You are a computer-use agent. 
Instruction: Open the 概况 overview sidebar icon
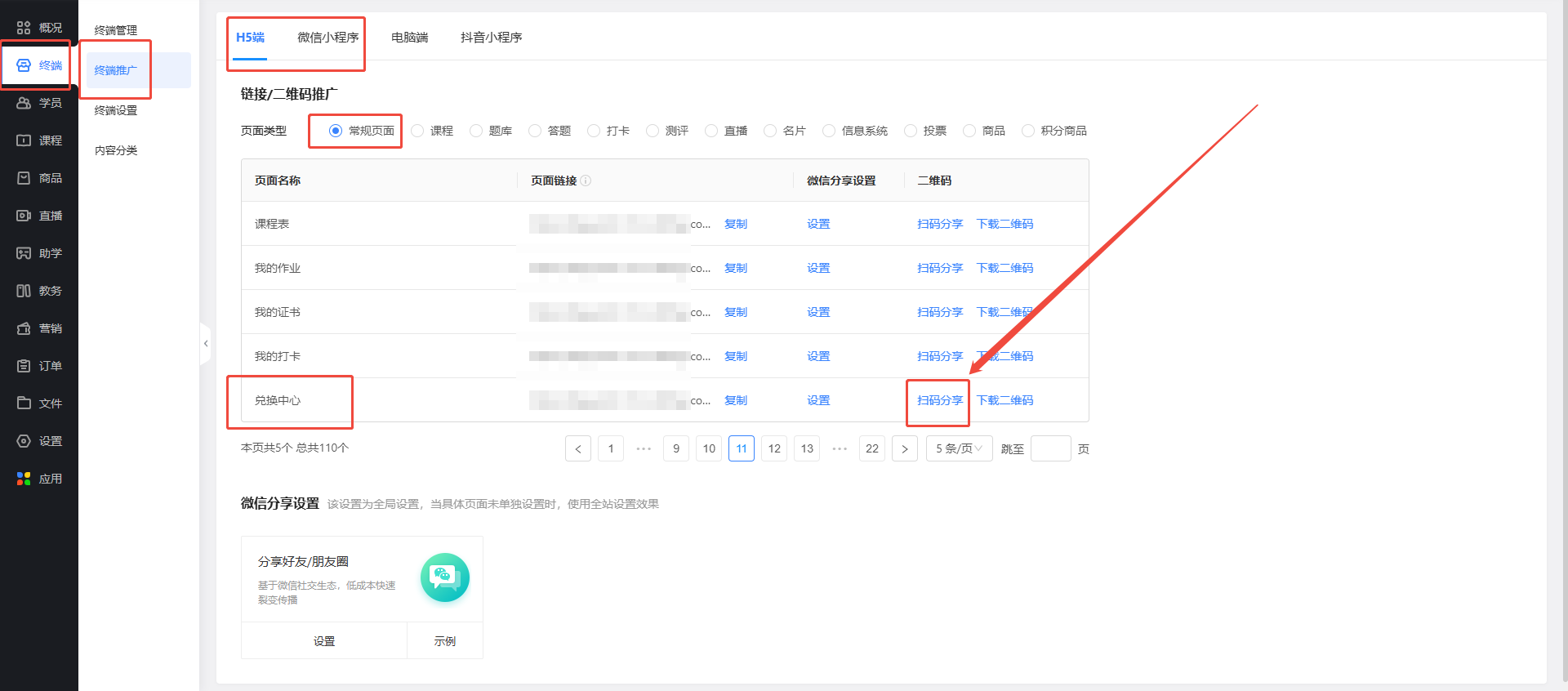point(24,28)
